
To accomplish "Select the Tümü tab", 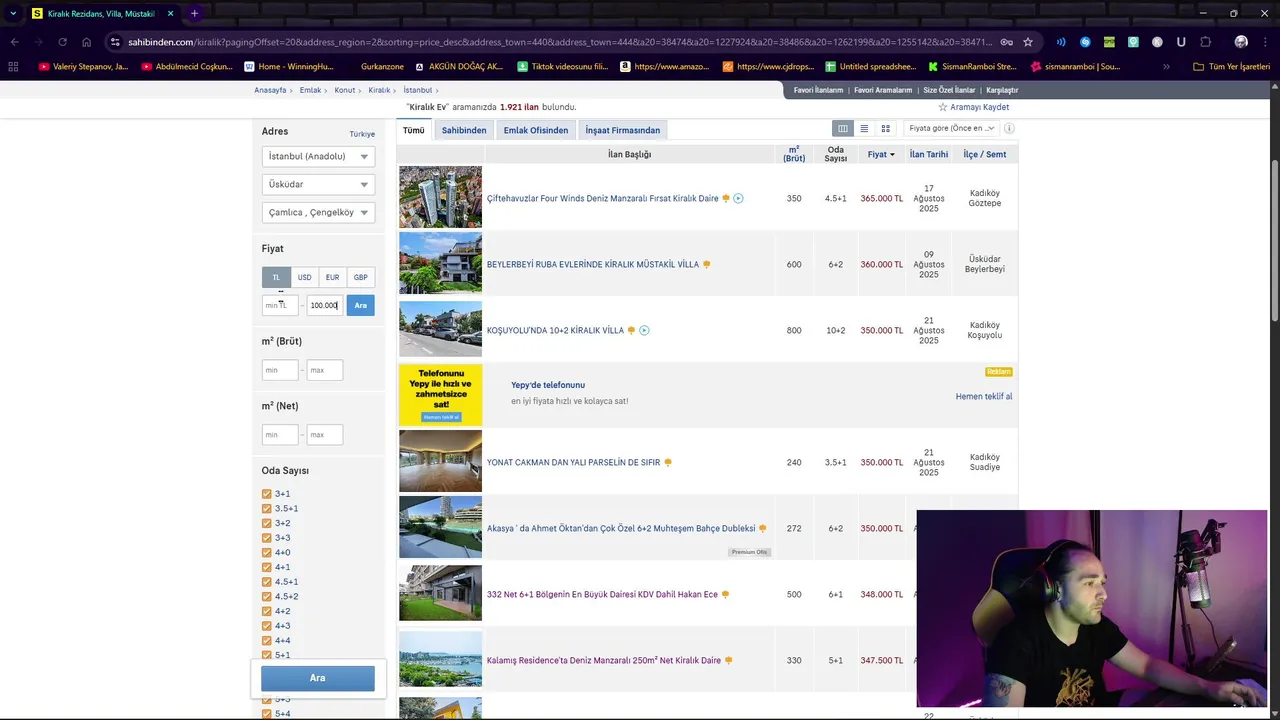I will pyautogui.click(x=414, y=130).
